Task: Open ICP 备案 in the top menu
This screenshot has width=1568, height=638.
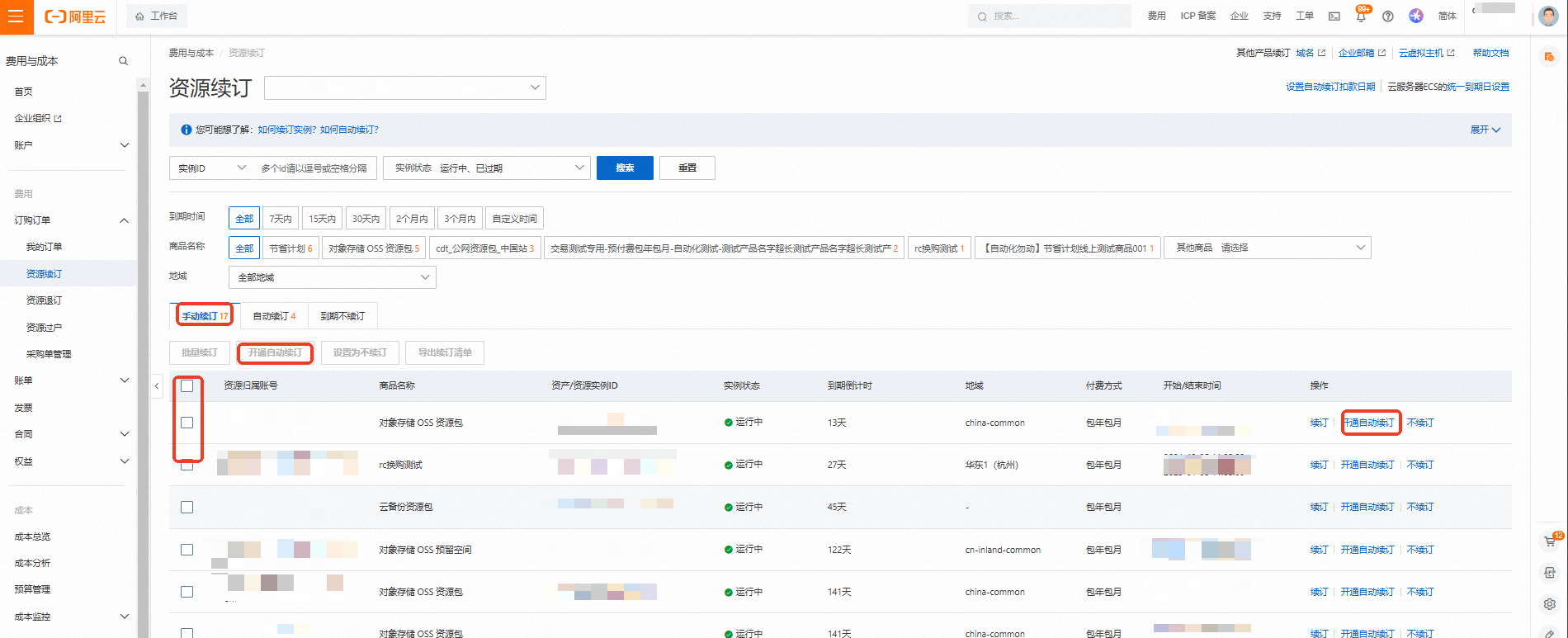Action: point(1198,16)
